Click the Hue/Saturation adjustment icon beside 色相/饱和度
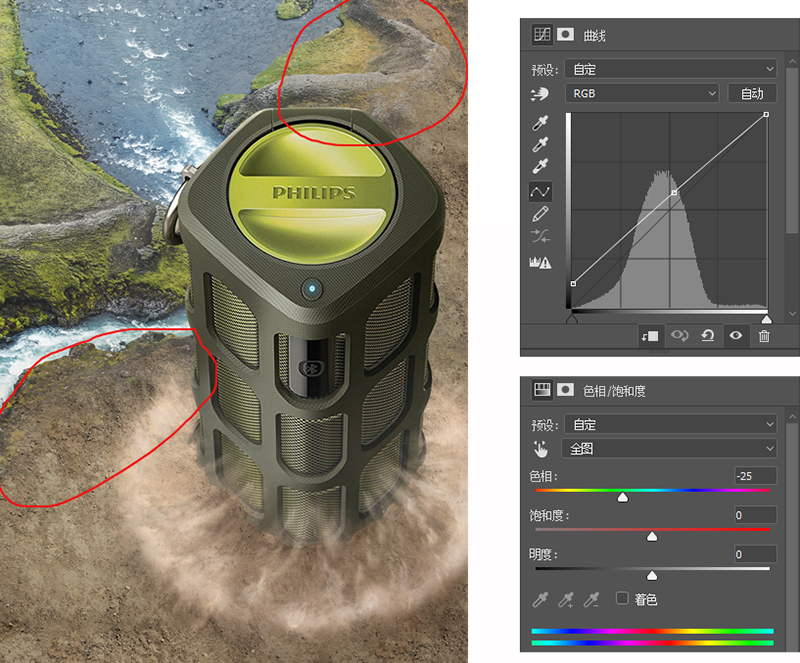Viewport: 800px width, 663px height. click(x=542, y=390)
